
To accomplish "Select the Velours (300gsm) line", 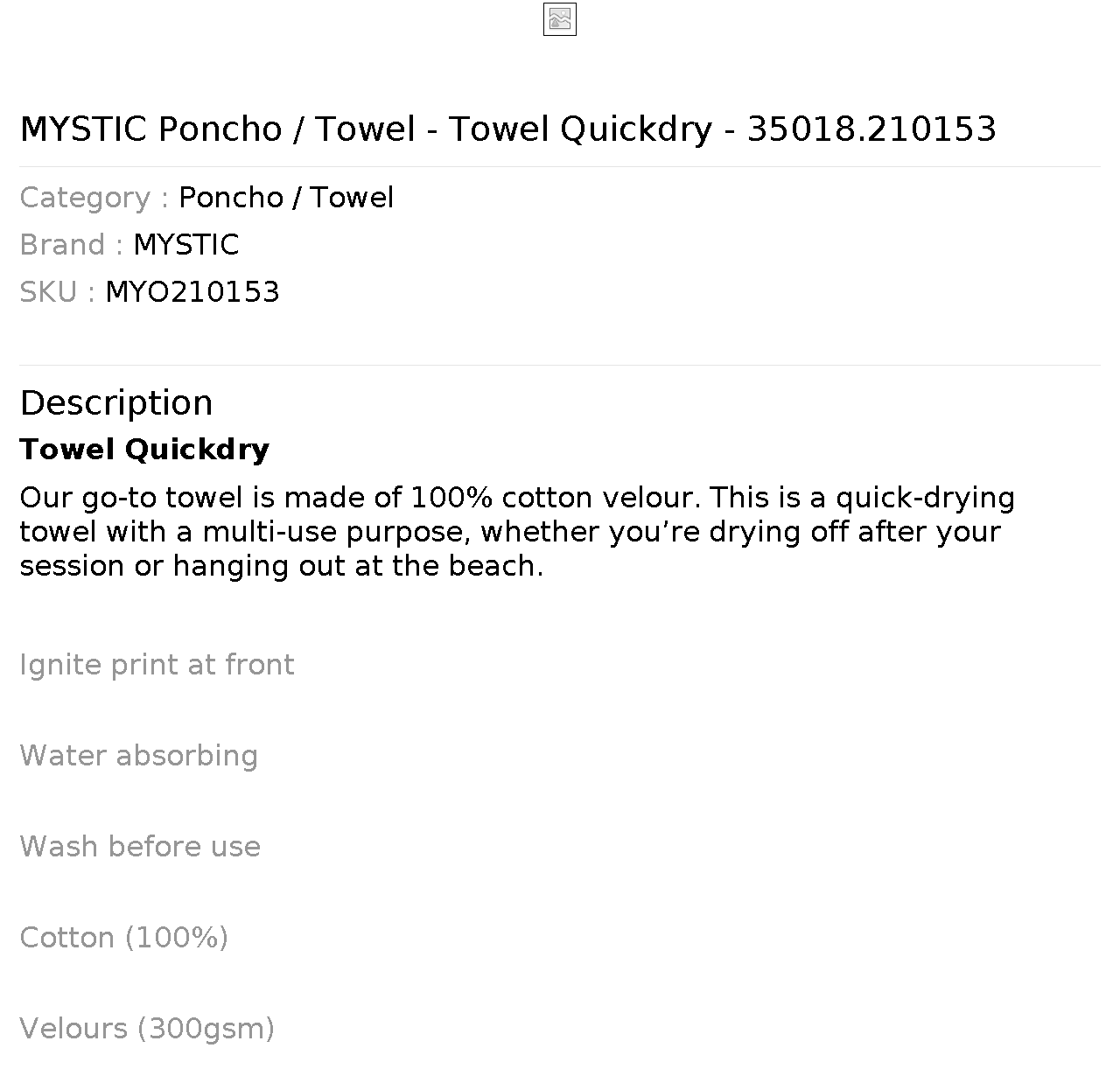I will pyautogui.click(x=147, y=1029).
